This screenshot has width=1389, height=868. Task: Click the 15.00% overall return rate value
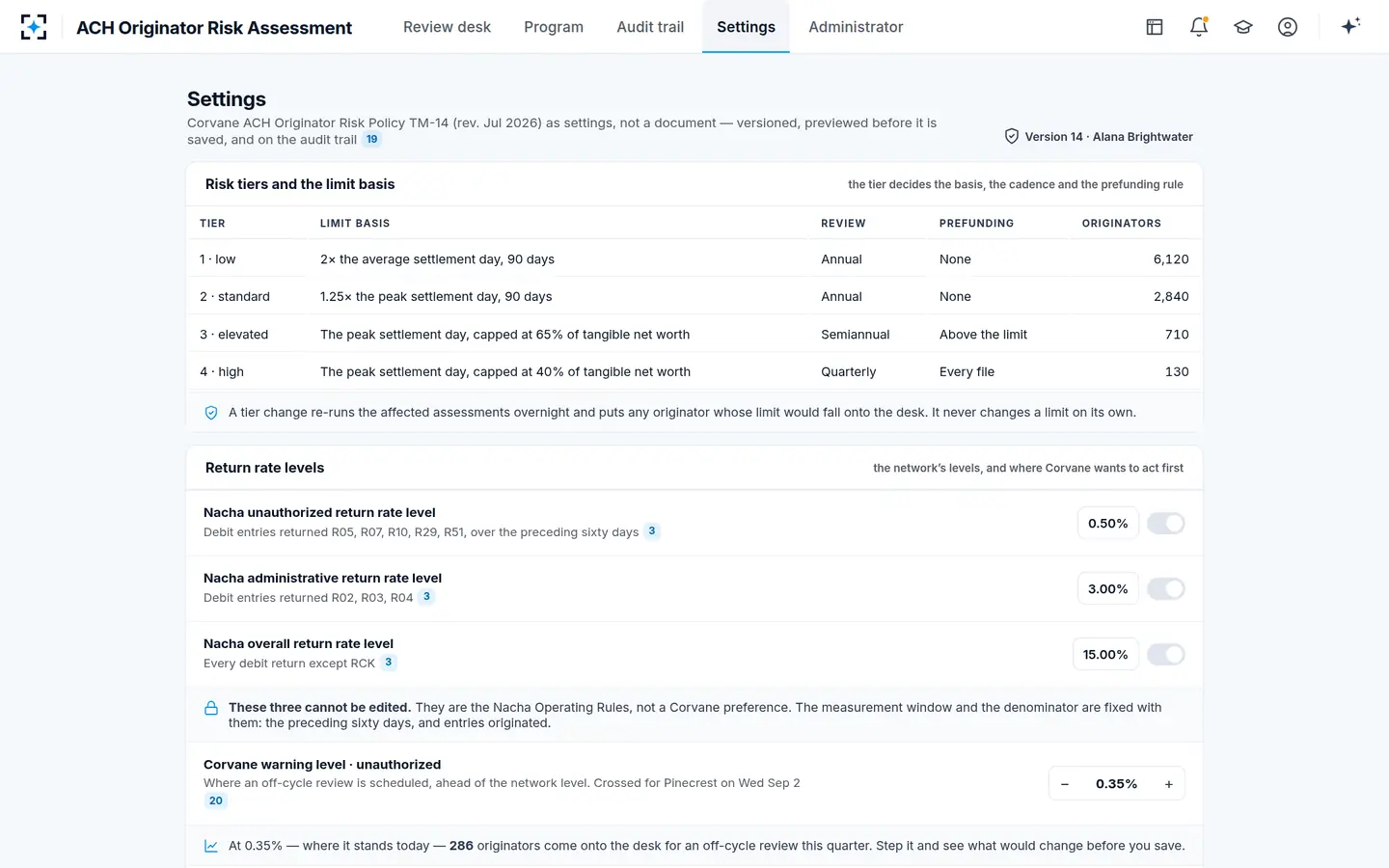tap(1105, 655)
